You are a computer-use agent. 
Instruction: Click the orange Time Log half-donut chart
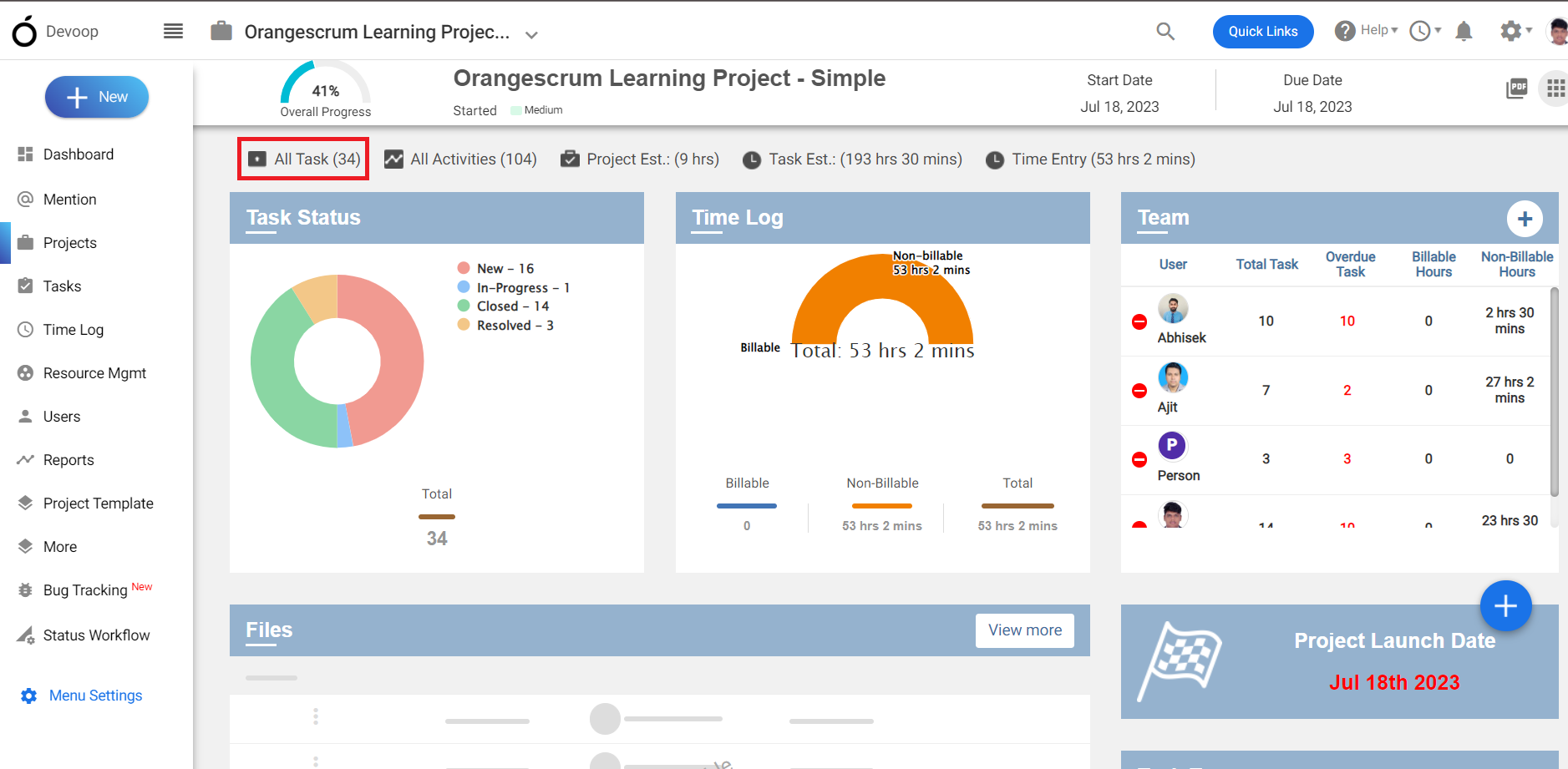click(x=882, y=299)
